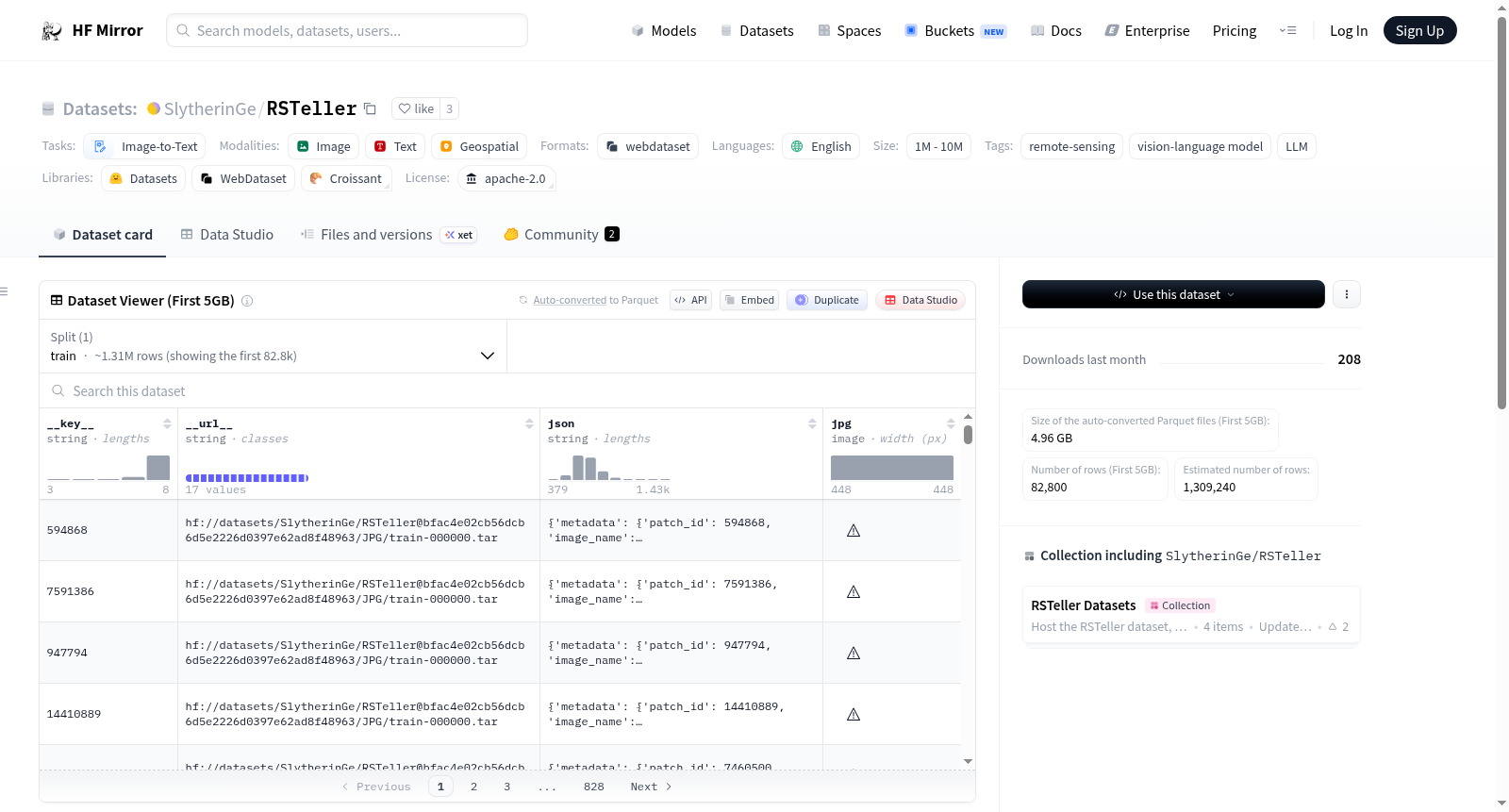The image size is (1509, 812).
Task: Click the SlytherinGe avatar icon
Action: click(x=154, y=108)
